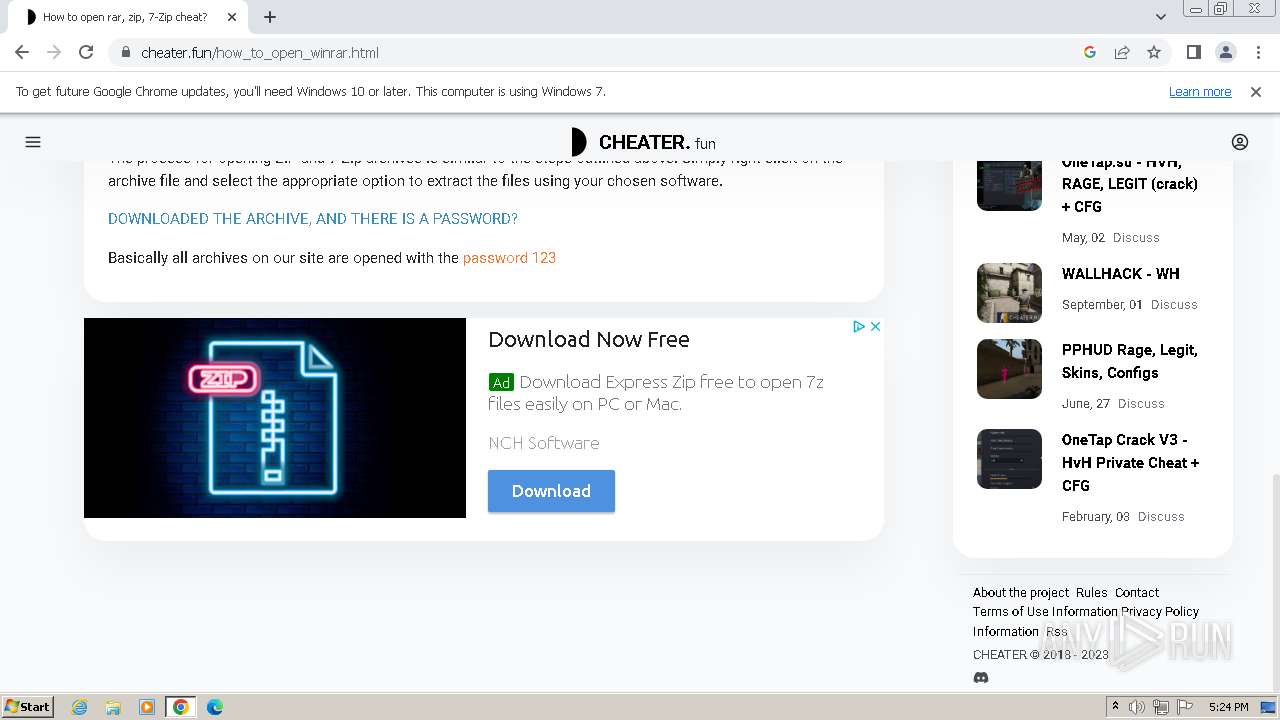Viewport: 1280px width, 720px height.
Task: Open the Google search icon in address bar
Action: (1090, 52)
